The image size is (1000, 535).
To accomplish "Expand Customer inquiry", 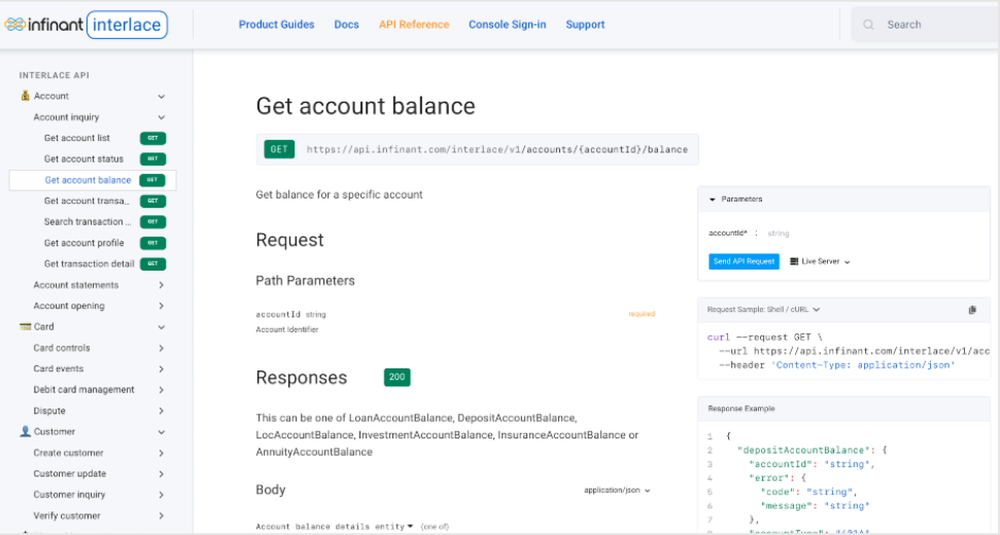I will pos(161,495).
